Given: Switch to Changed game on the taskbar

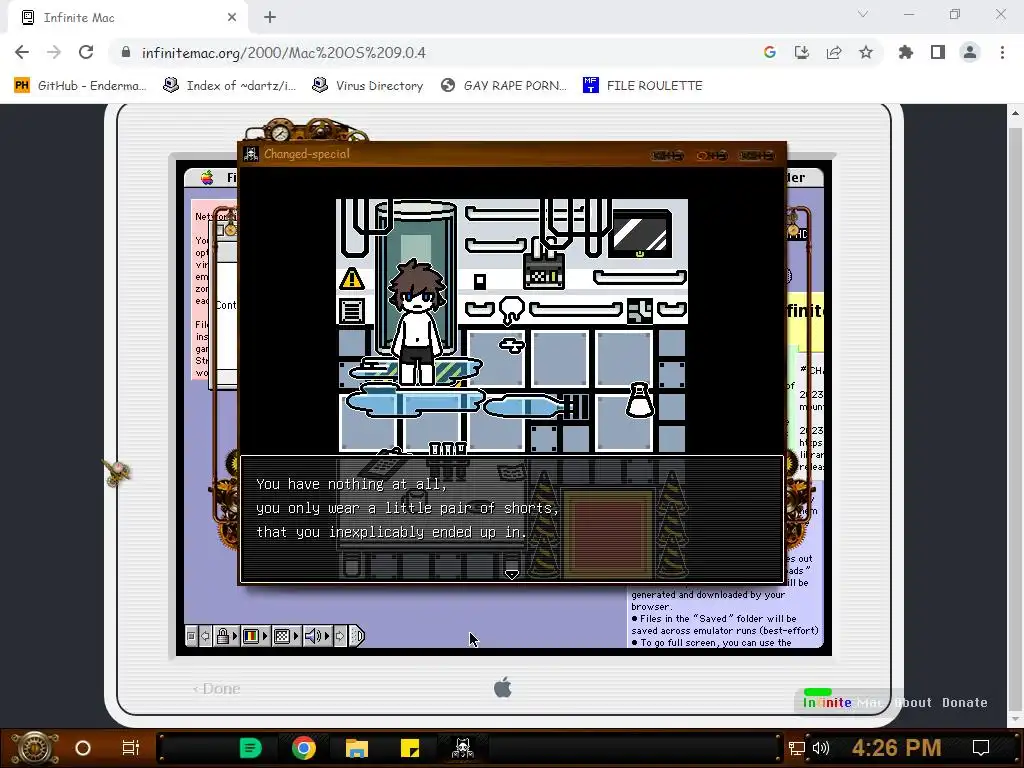Looking at the screenshot, I should pos(463,748).
